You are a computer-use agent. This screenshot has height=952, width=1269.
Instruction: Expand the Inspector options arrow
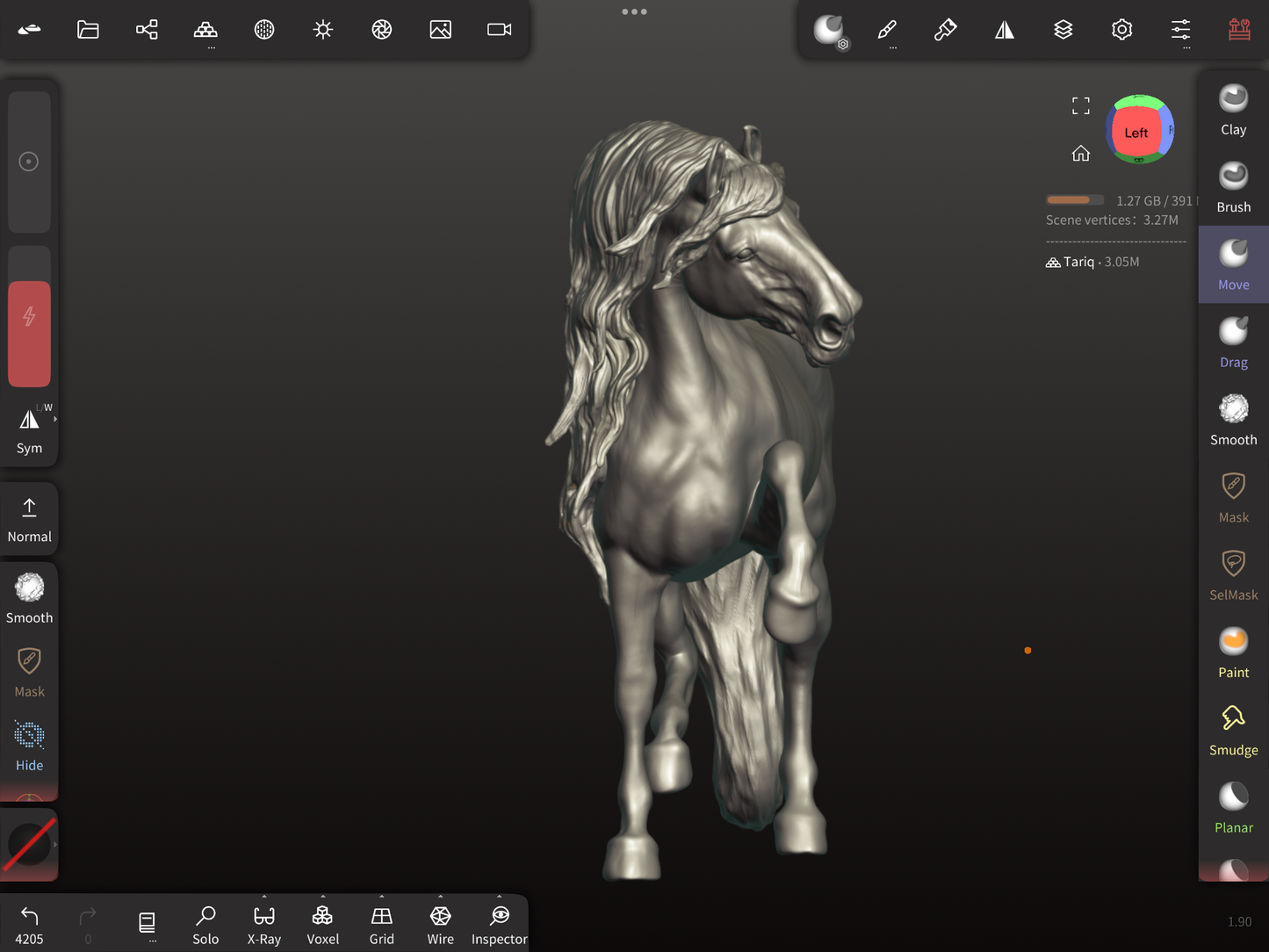click(x=499, y=898)
